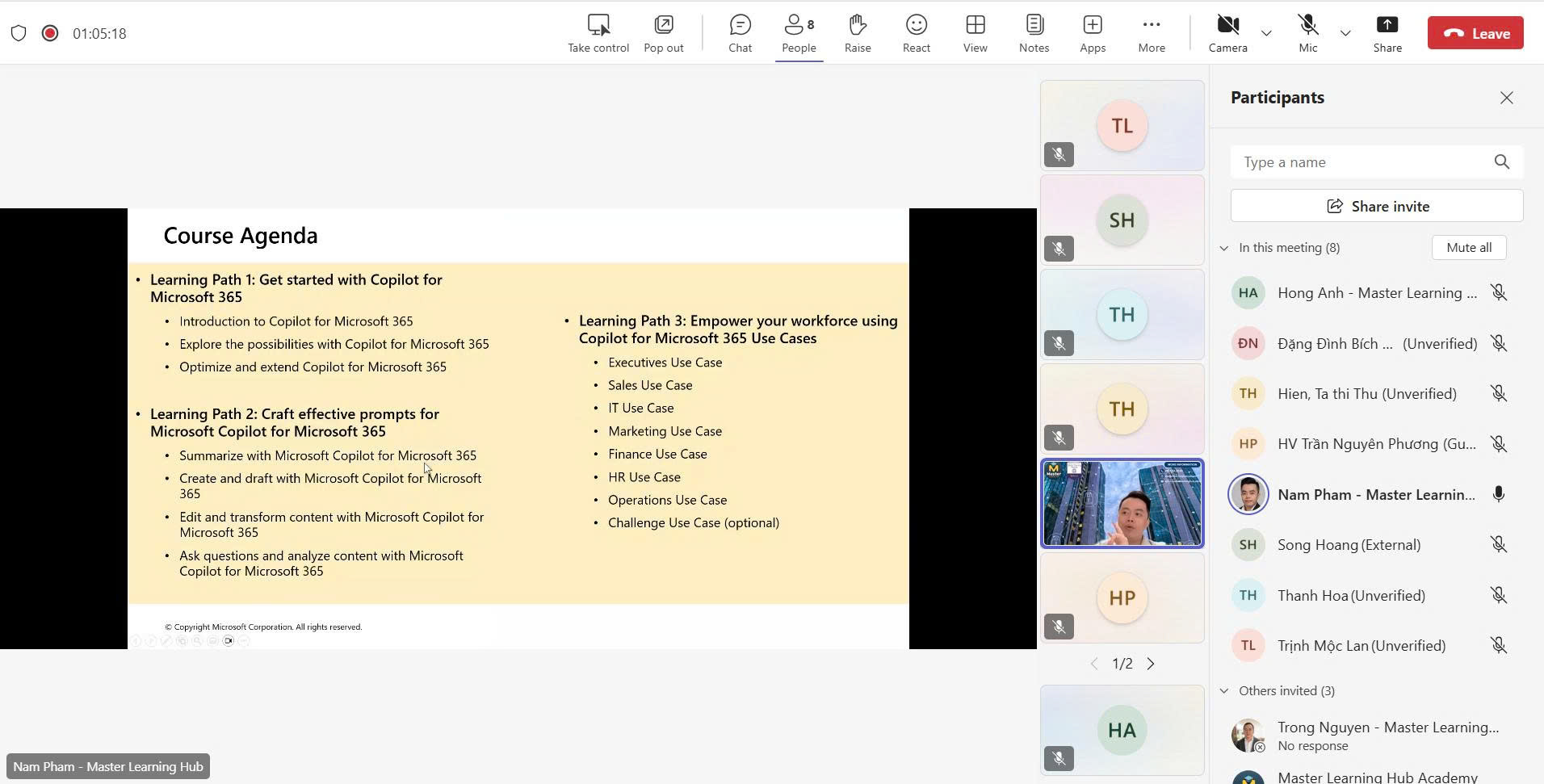Click the recording indicator icon
1544x784 pixels.
[50, 33]
